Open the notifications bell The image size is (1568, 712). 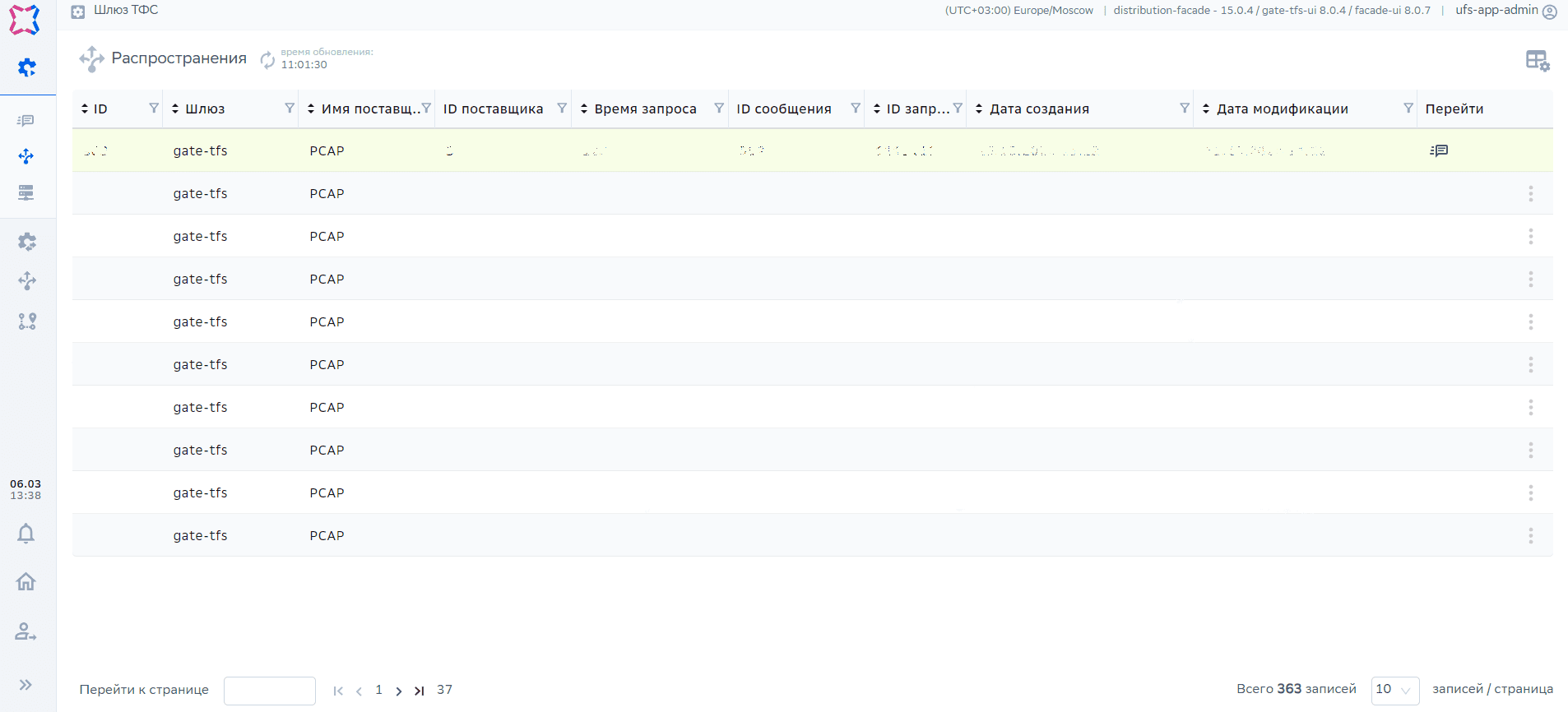tap(26, 534)
